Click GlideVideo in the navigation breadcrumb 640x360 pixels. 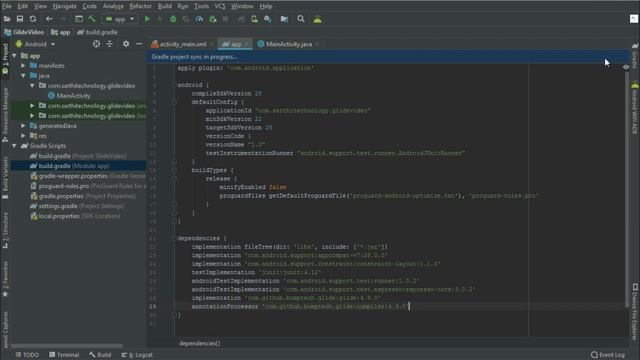24,32
